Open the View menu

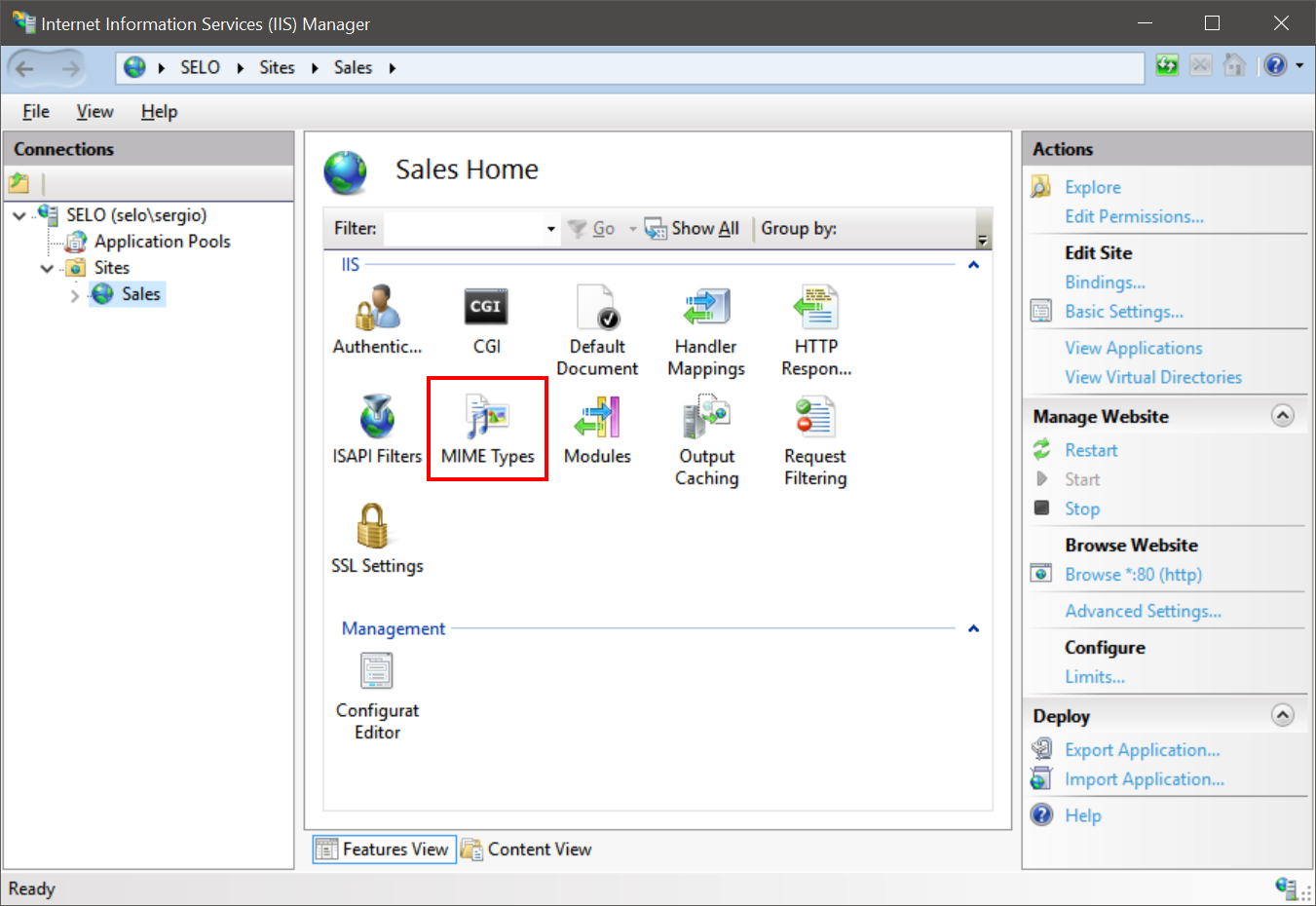[94, 111]
